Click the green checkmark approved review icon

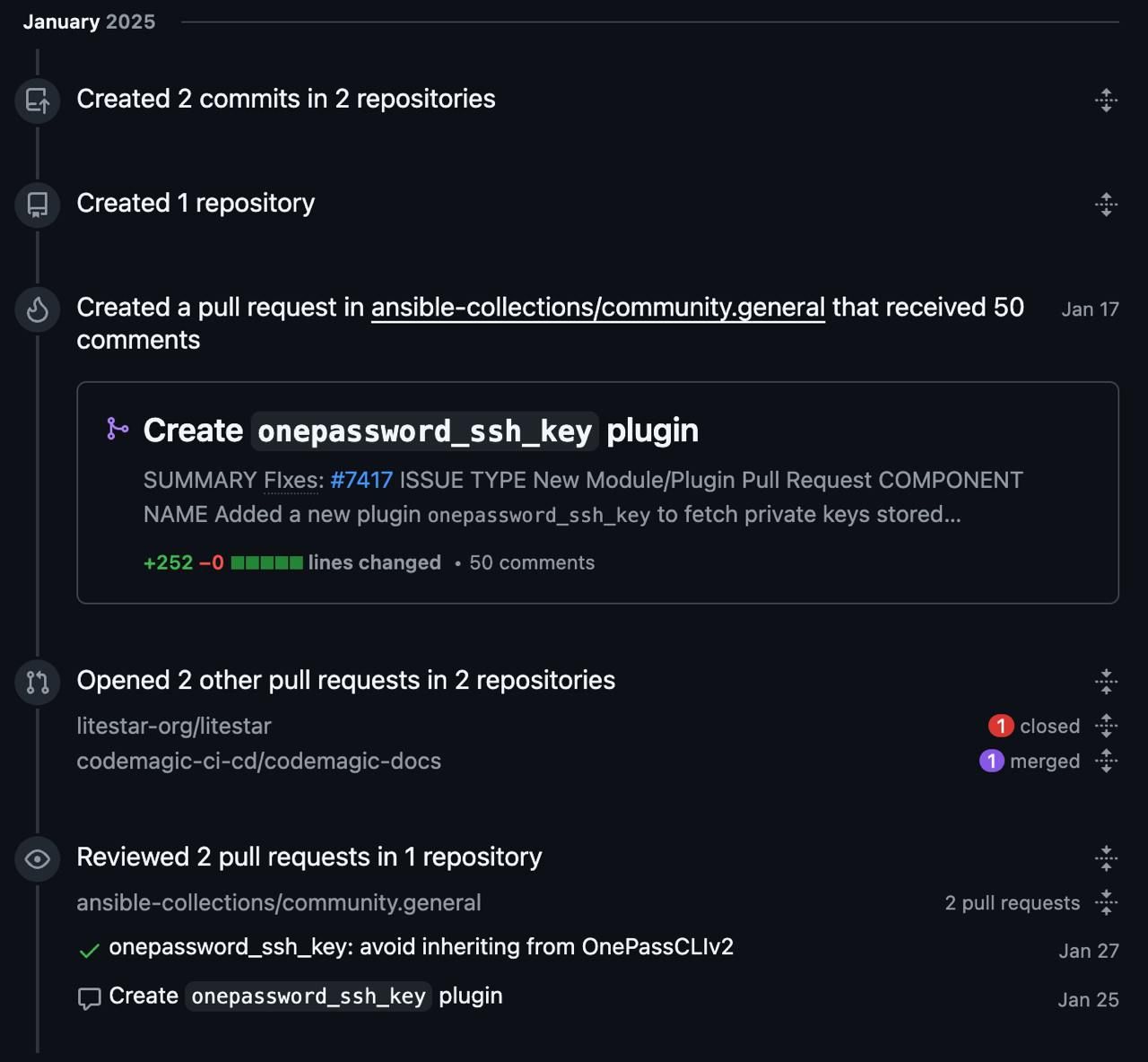(89, 951)
